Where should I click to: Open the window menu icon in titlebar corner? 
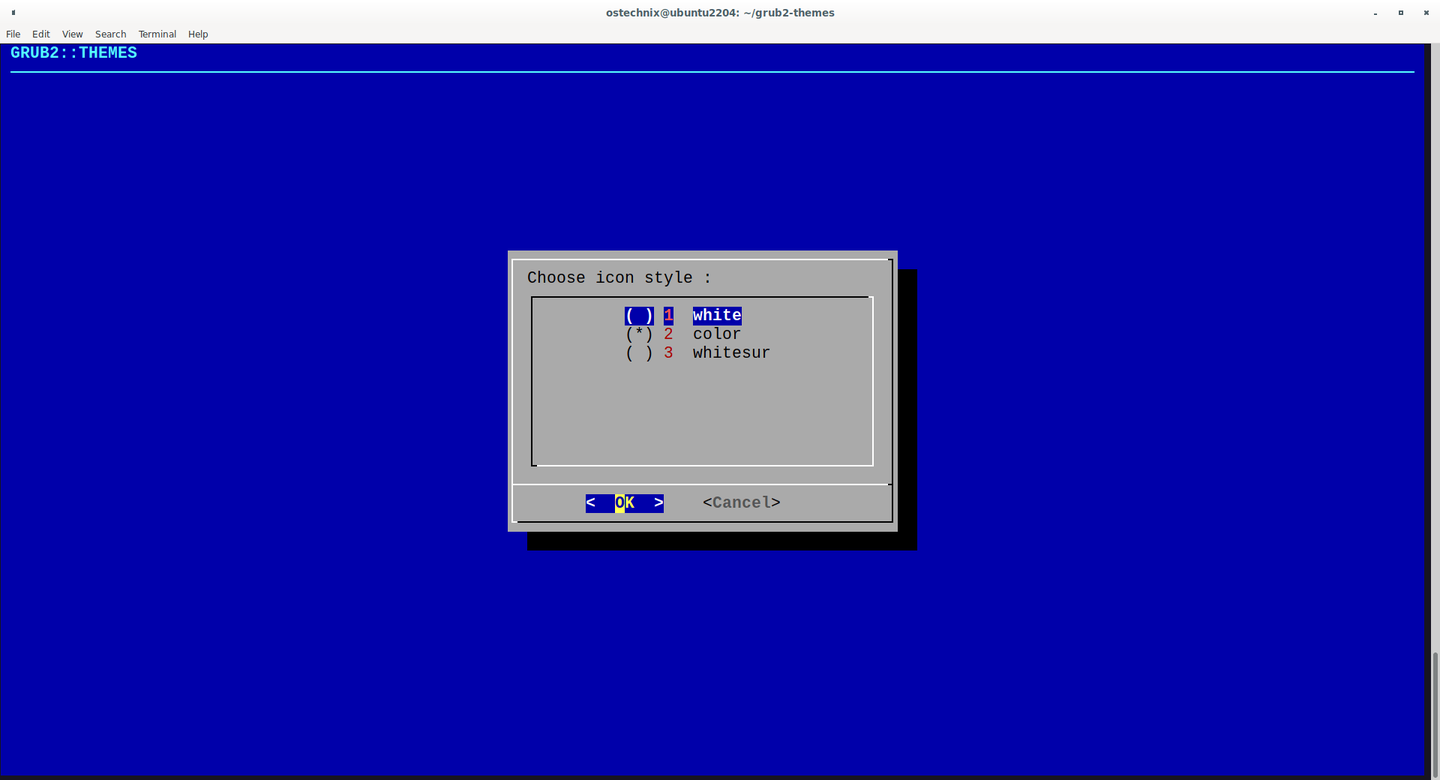coord(13,13)
